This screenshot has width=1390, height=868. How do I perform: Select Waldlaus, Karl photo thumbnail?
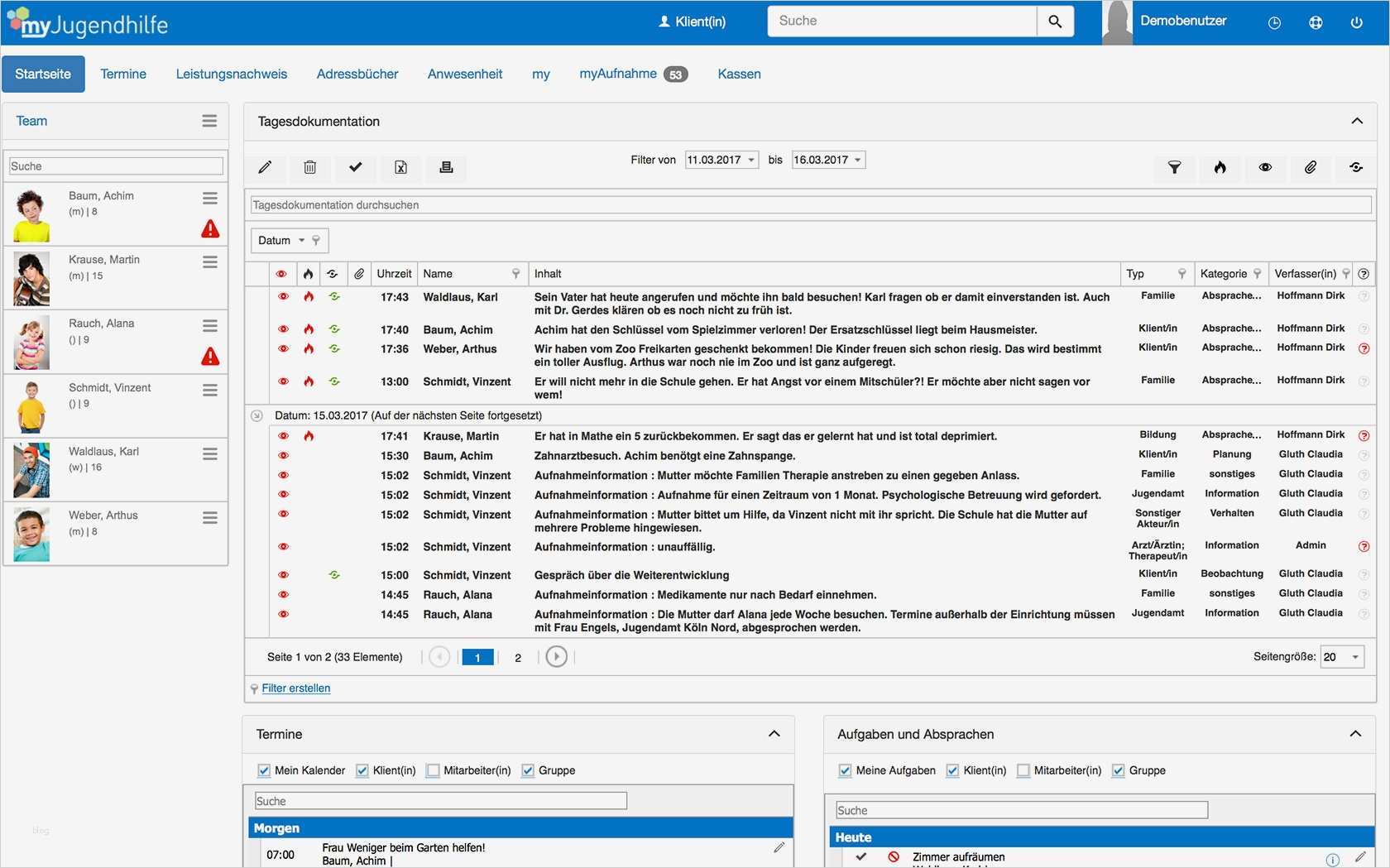[31, 470]
